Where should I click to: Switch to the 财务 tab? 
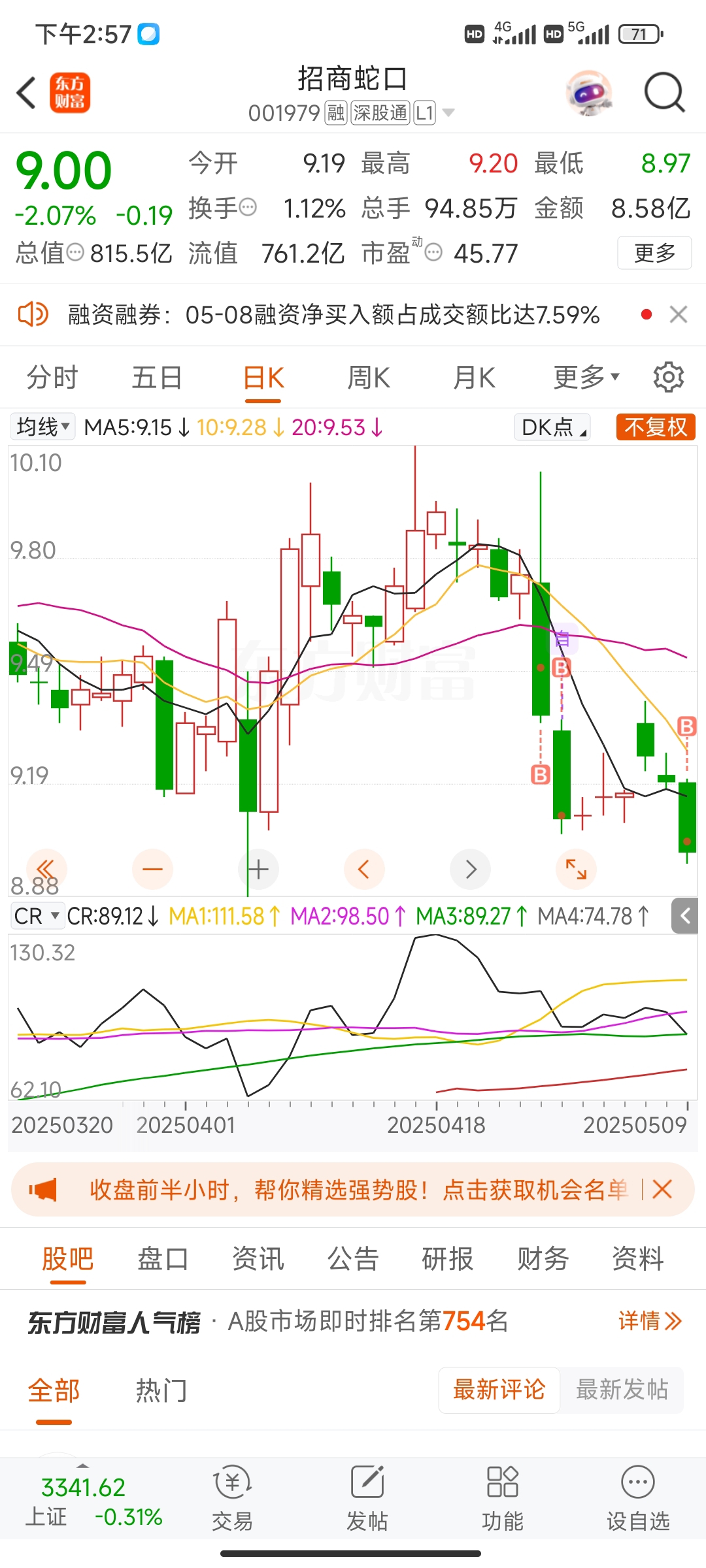click(x=543, y=1259)
